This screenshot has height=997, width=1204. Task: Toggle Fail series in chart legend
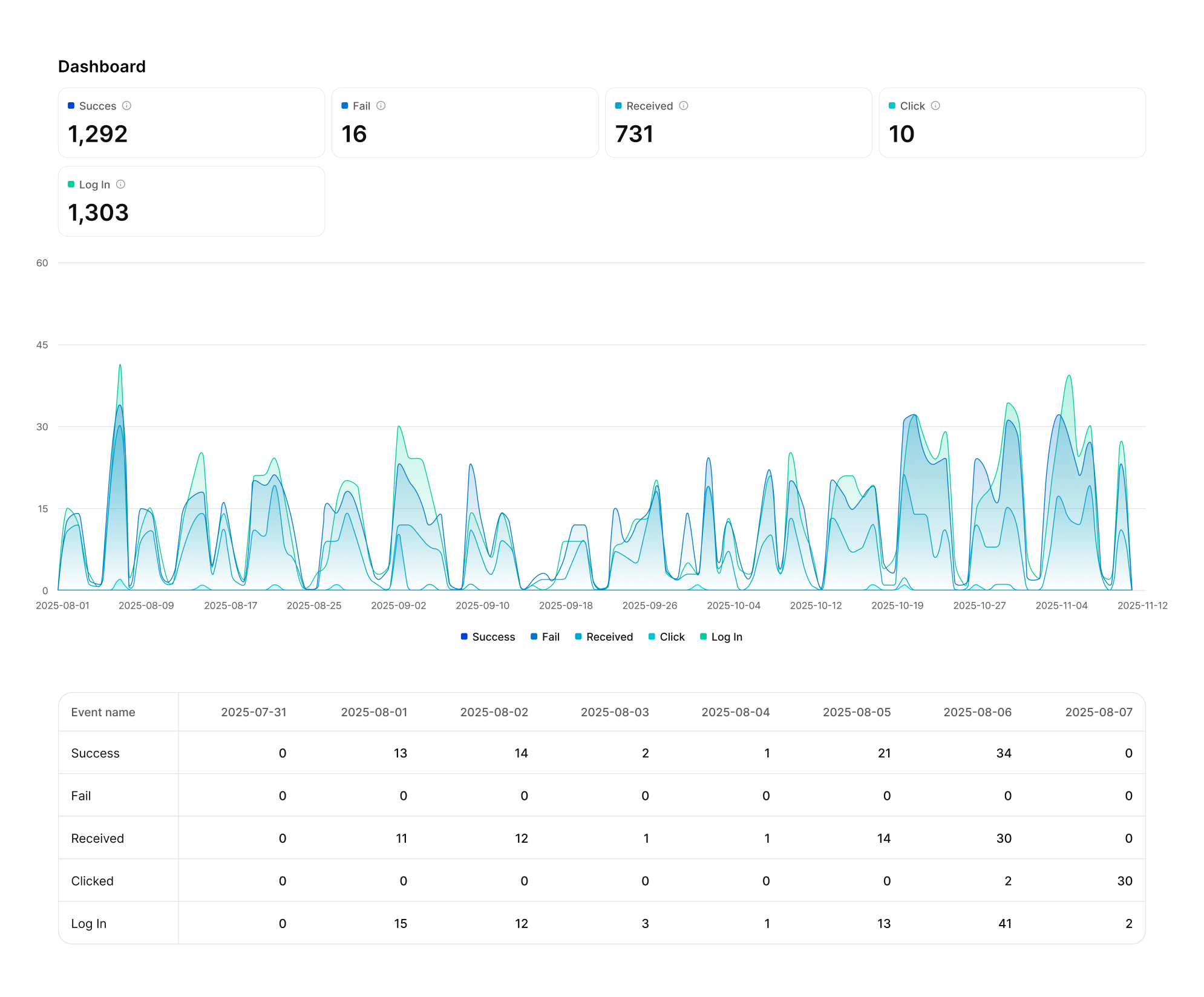tap(545, 637)
